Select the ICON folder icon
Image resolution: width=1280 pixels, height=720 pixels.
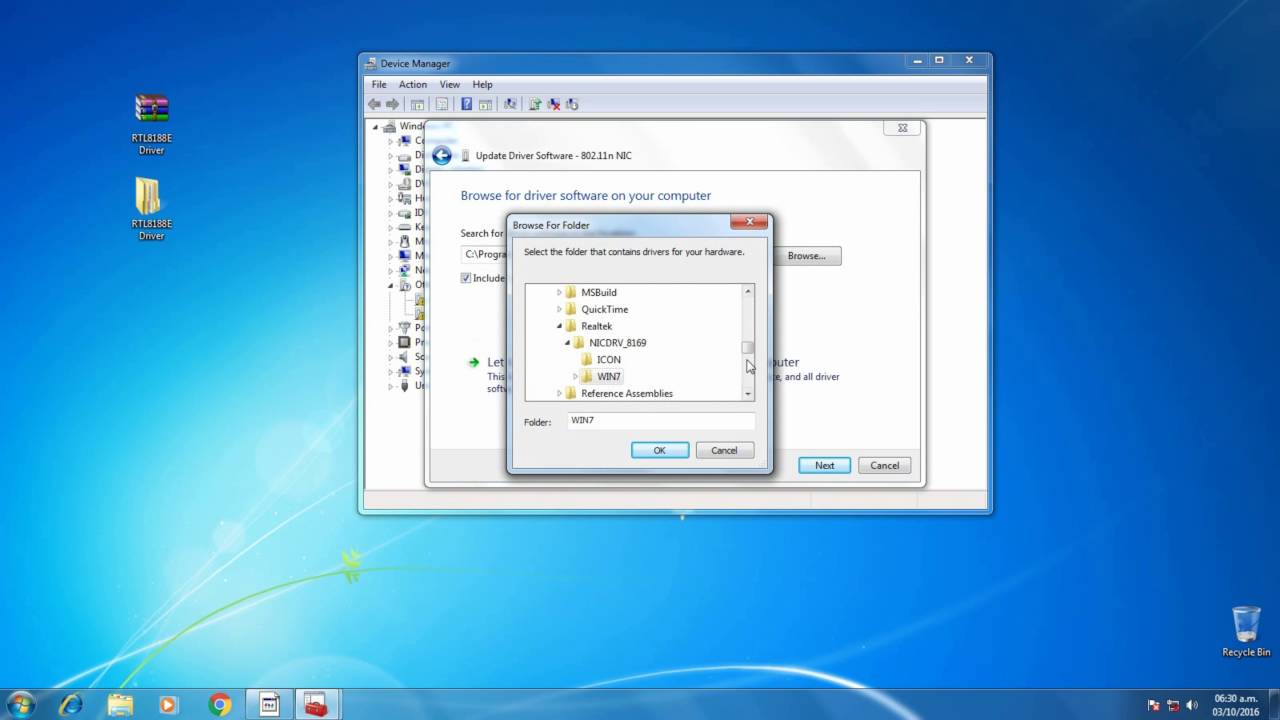point(587,359)
